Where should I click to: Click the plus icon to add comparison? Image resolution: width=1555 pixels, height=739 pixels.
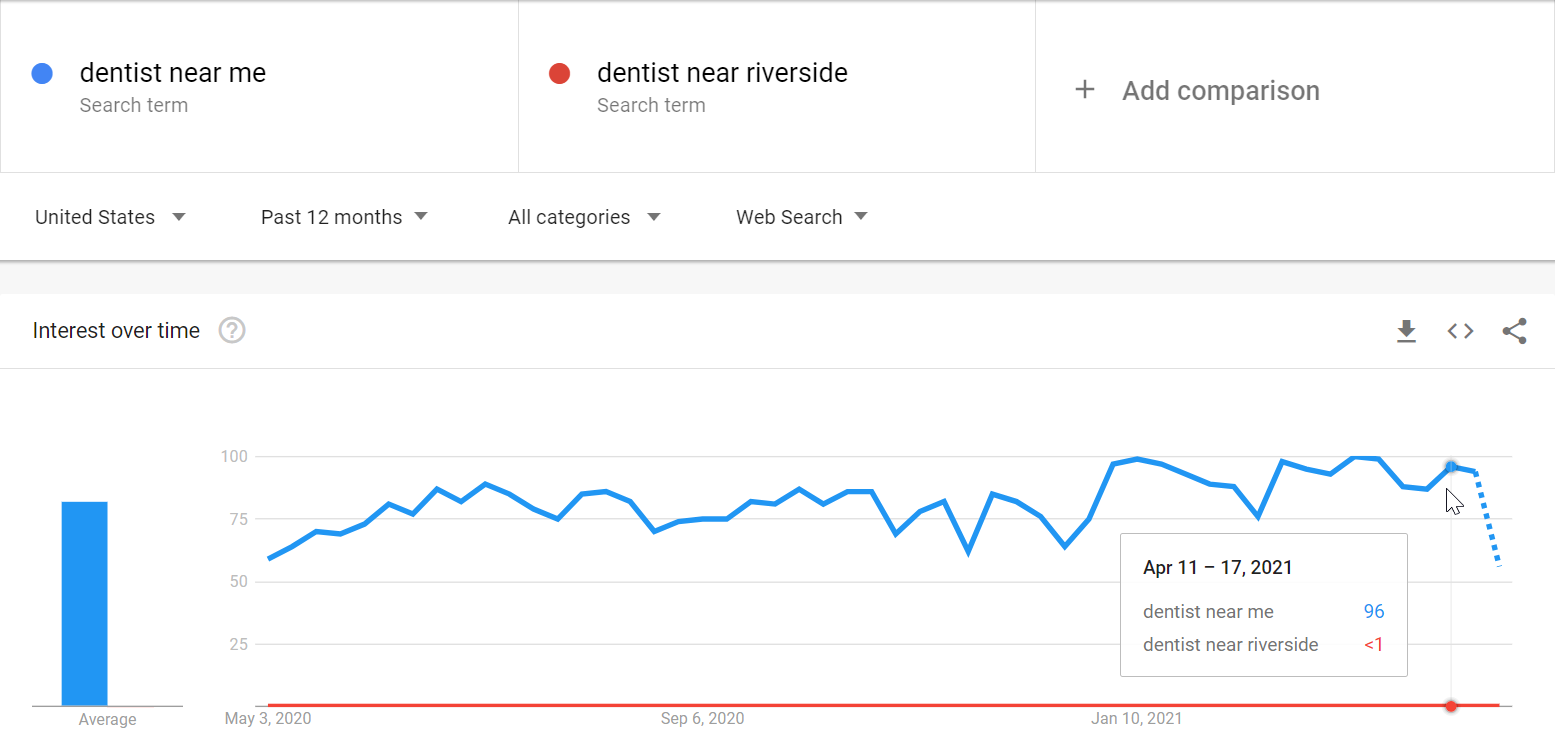(1084, 90)
